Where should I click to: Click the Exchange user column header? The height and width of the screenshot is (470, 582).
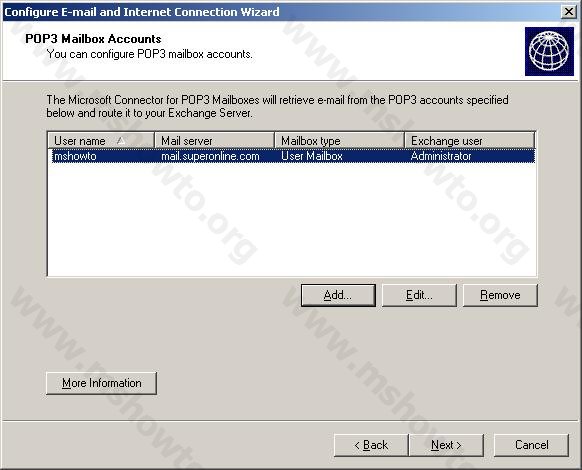[470, 141]
